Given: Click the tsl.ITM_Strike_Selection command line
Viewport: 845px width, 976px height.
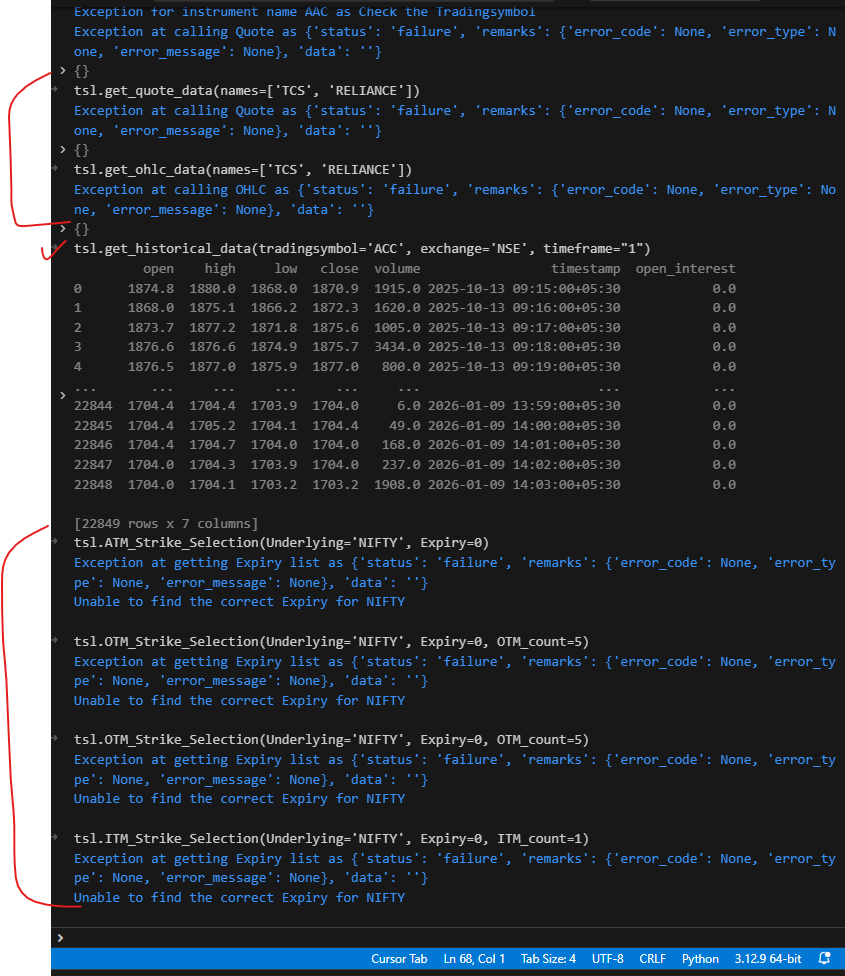Looking at the screenshot, I should [331, 839].
